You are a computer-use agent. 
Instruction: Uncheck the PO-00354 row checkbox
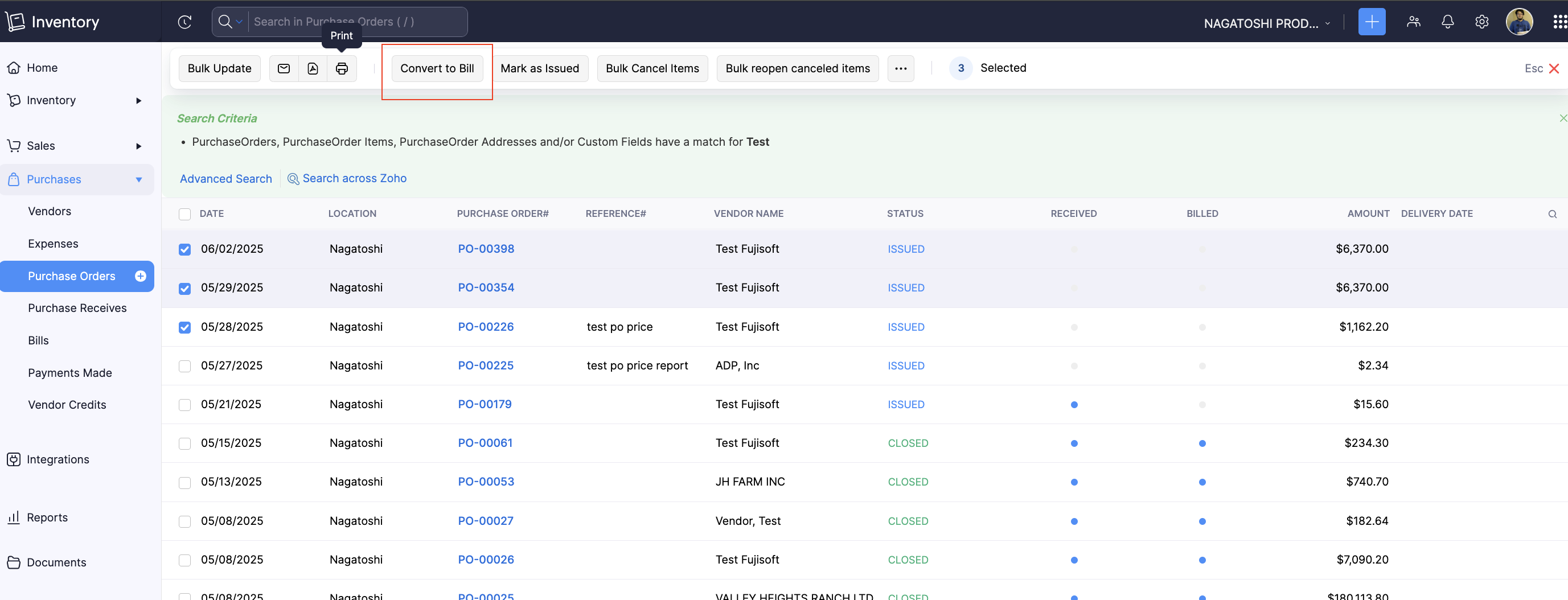[184, 289]
